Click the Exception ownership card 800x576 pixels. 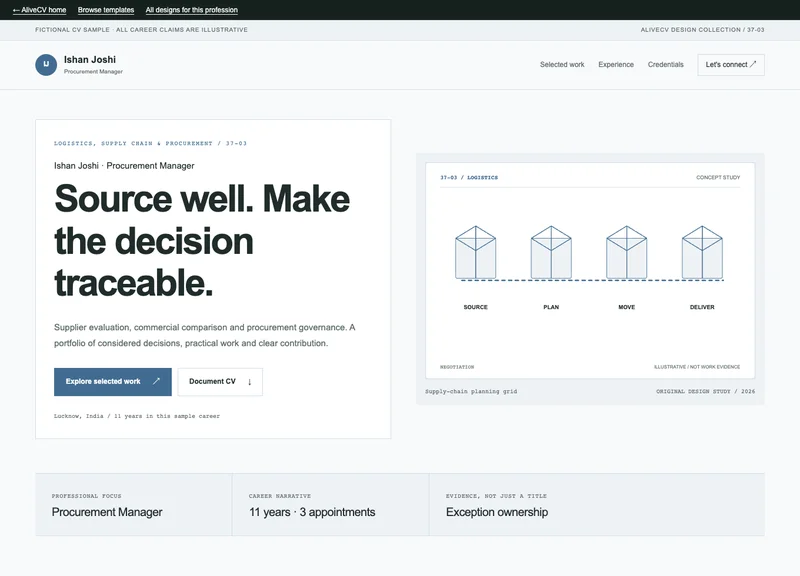click(597, 505)
